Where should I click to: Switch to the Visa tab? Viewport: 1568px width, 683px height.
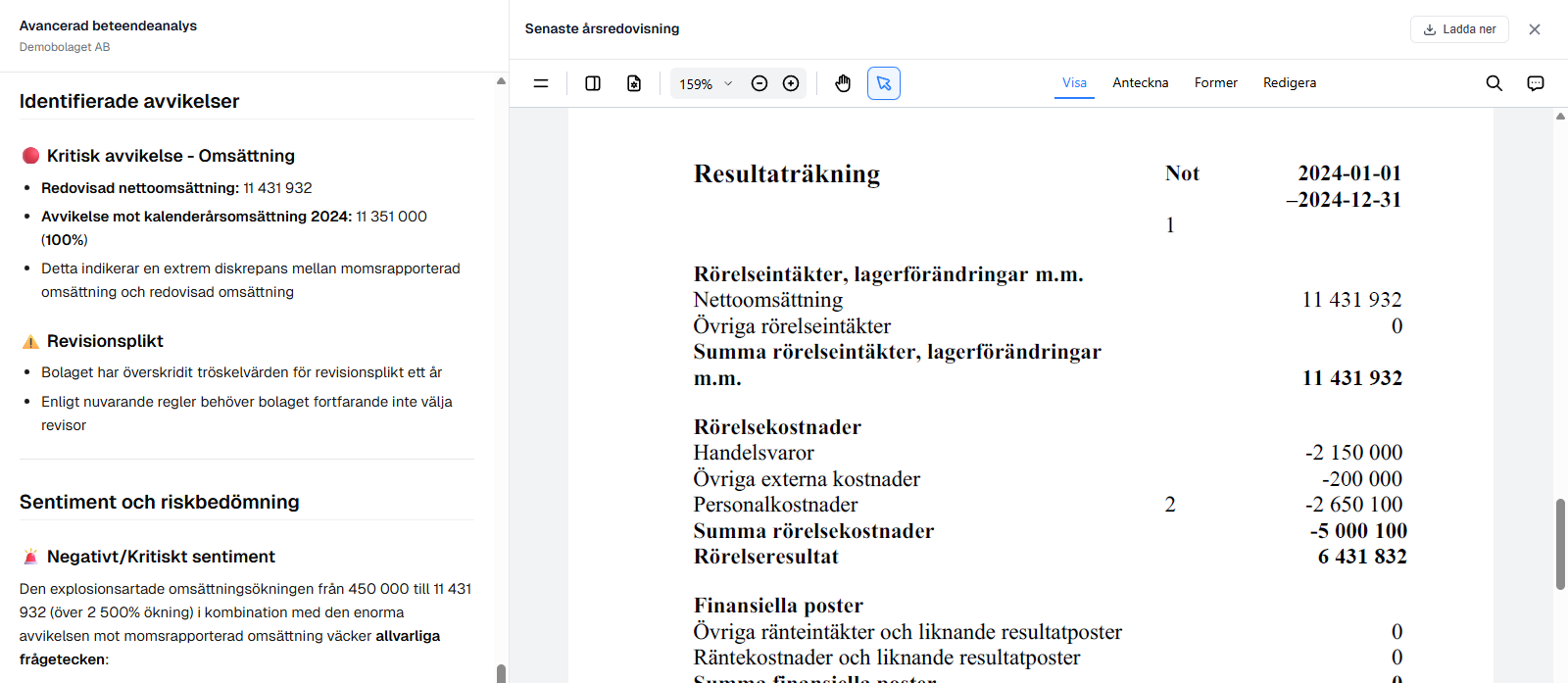click(1074, 83)
